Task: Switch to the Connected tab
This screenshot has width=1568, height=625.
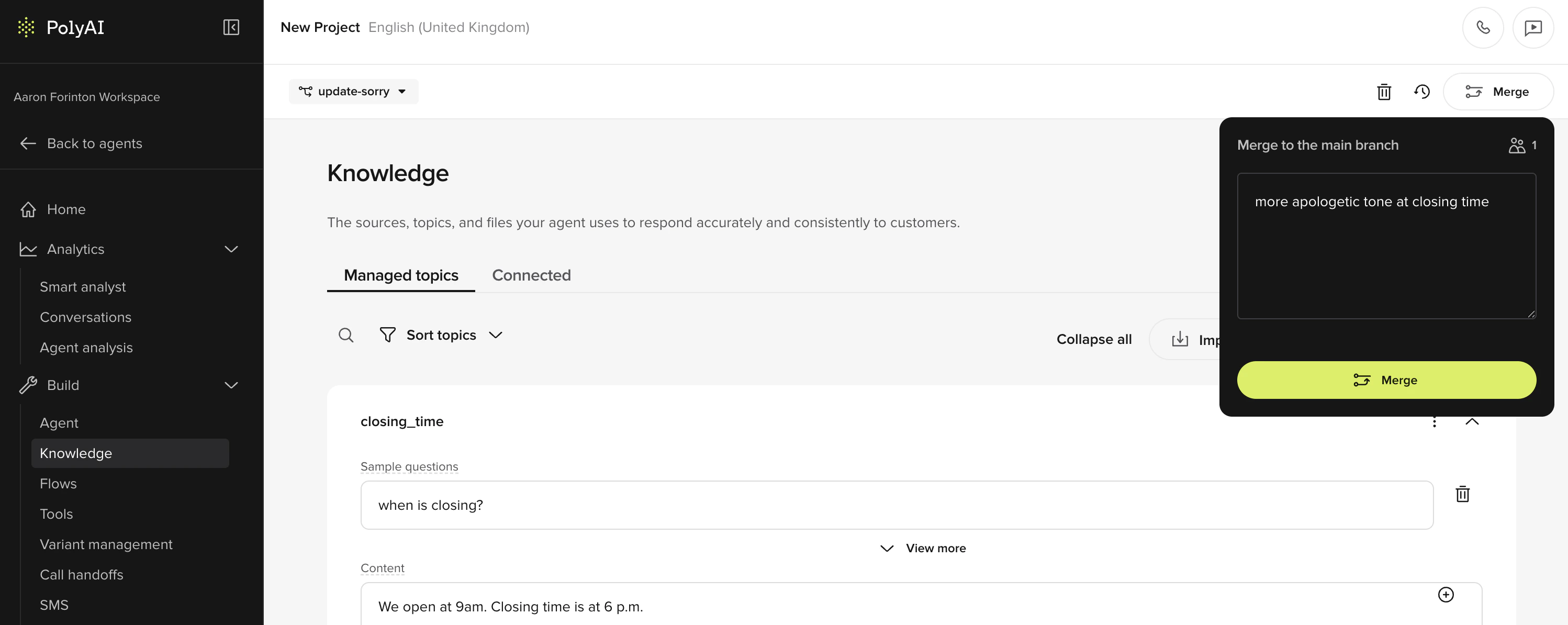Action: [x=531, y=276]
